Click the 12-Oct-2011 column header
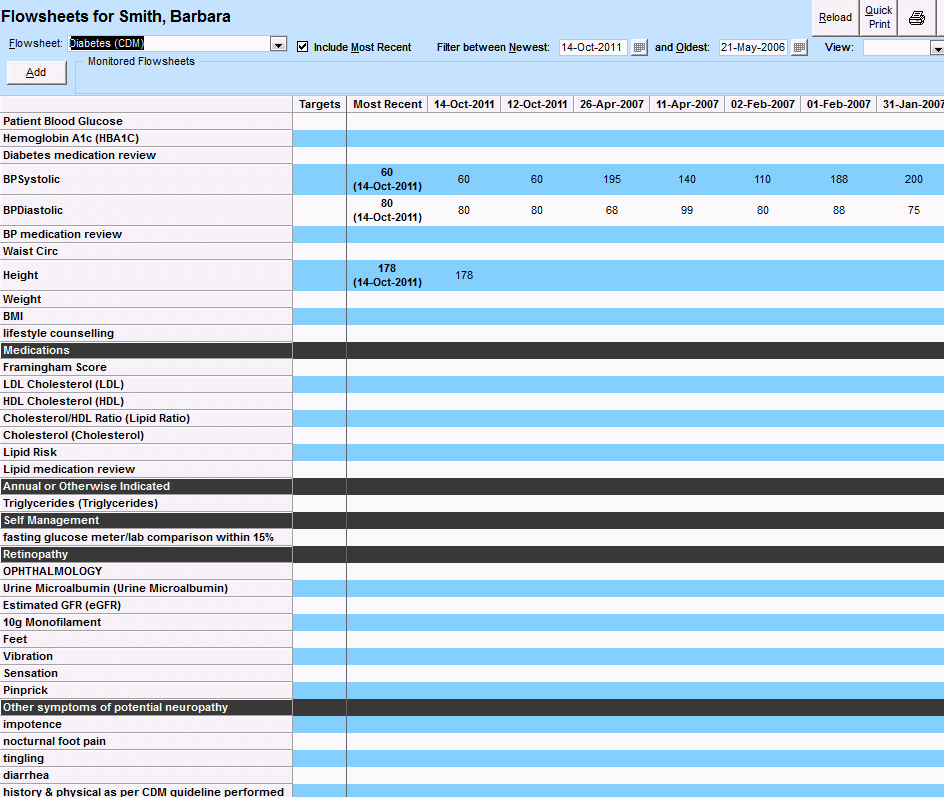This screenshot has height=798, width=944. point(537,104)
